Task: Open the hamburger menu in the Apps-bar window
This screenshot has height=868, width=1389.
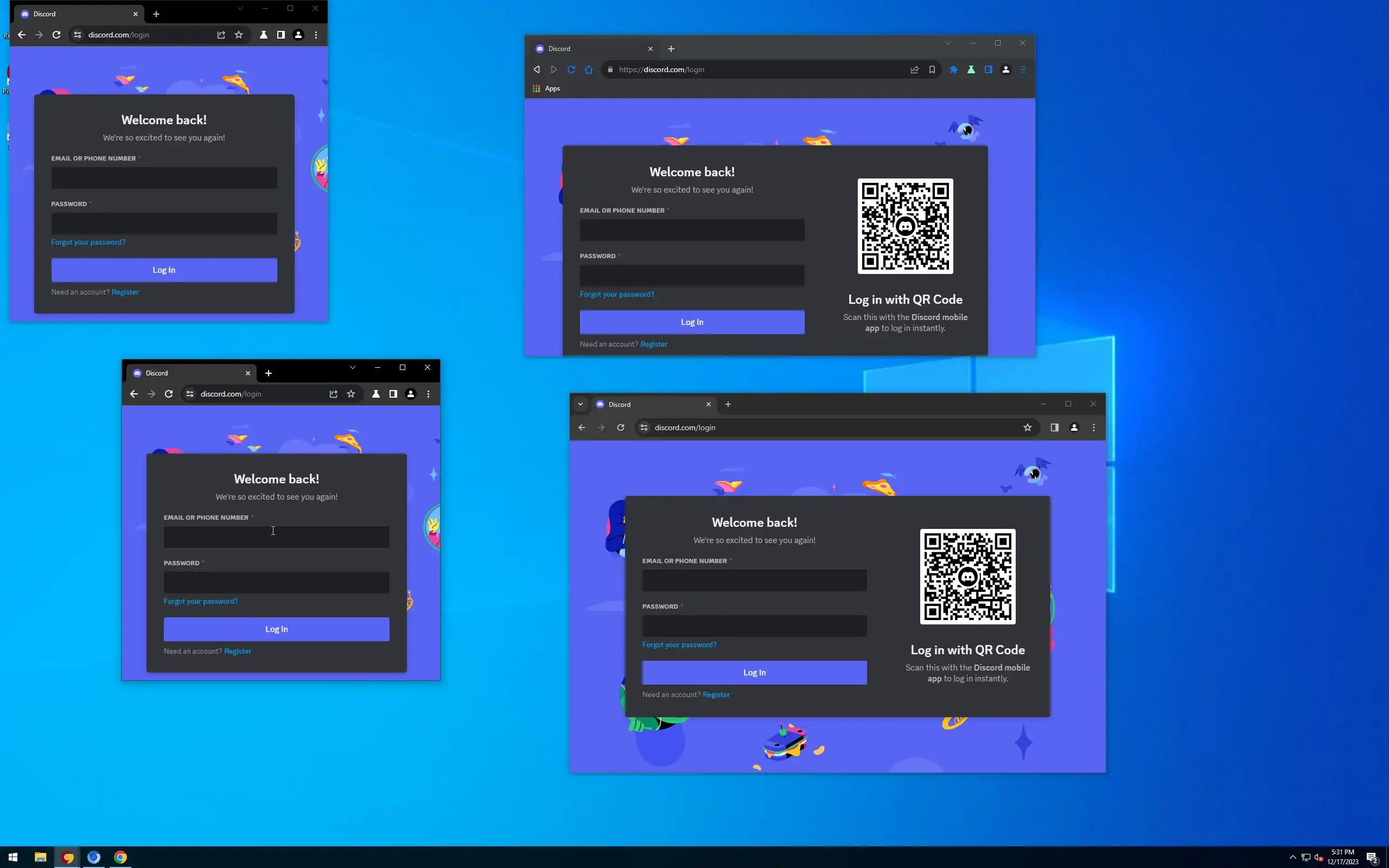Action: click(1023, 69)
